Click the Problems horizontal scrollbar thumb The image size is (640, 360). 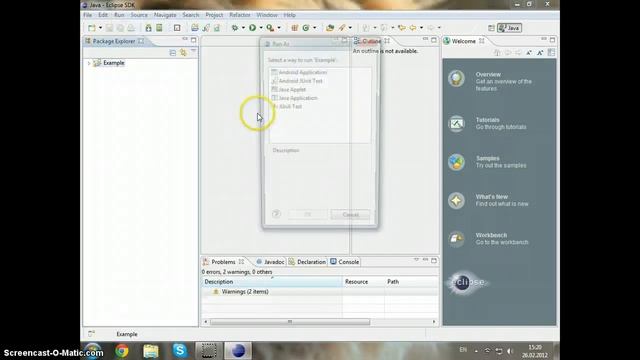pyautogui.click(x=290, y=322)
